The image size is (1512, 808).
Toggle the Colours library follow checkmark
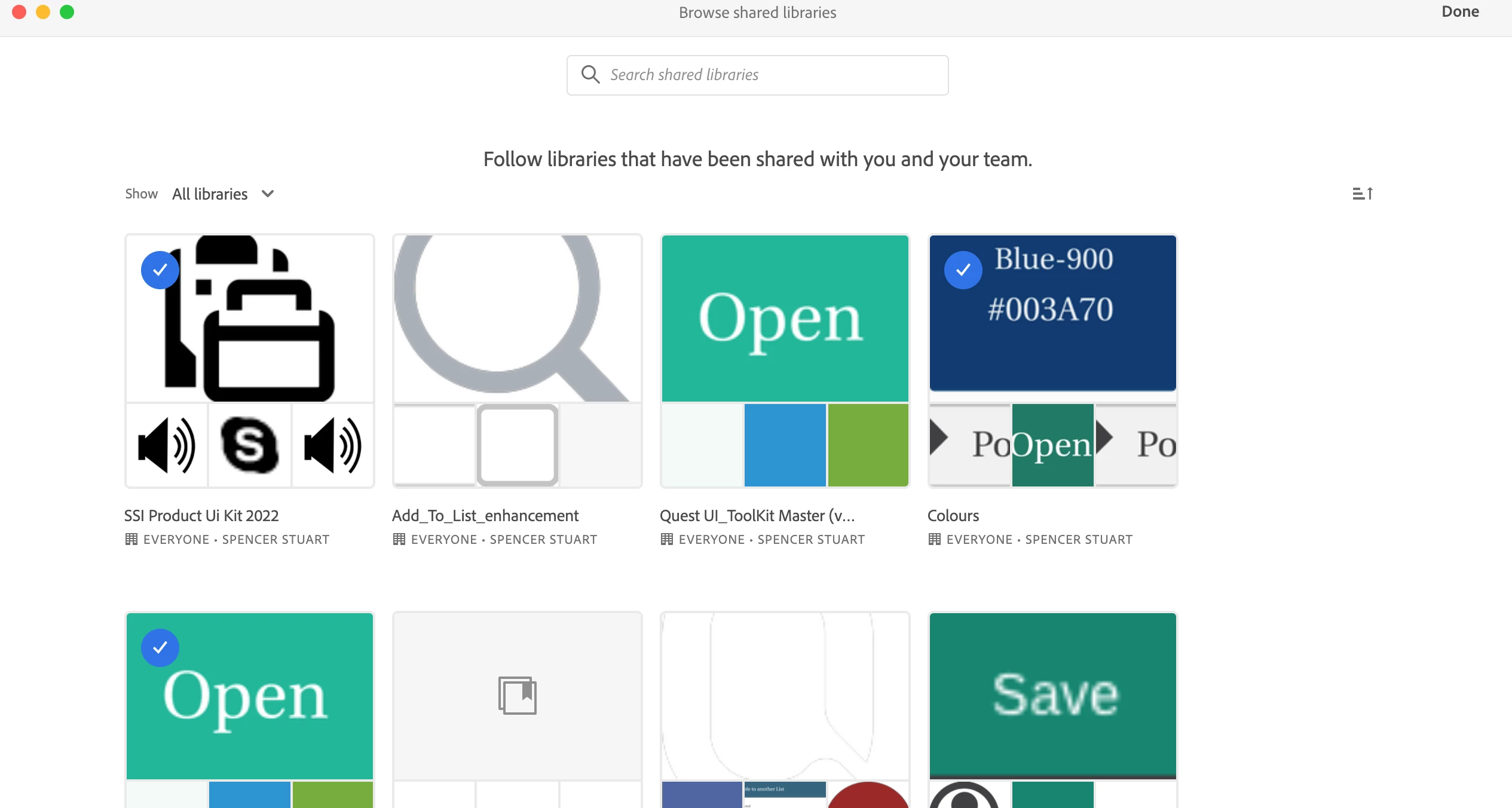(963, 270)
